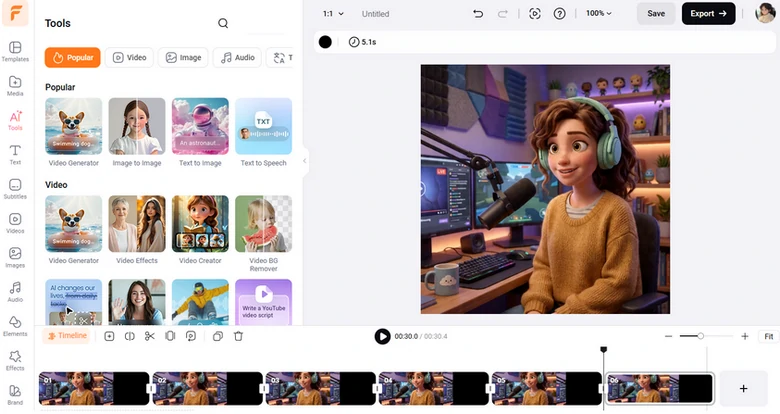Open the Write a YouTube video script tool
The width and height of the screenshot is (780, 414).
coord(264,302)
